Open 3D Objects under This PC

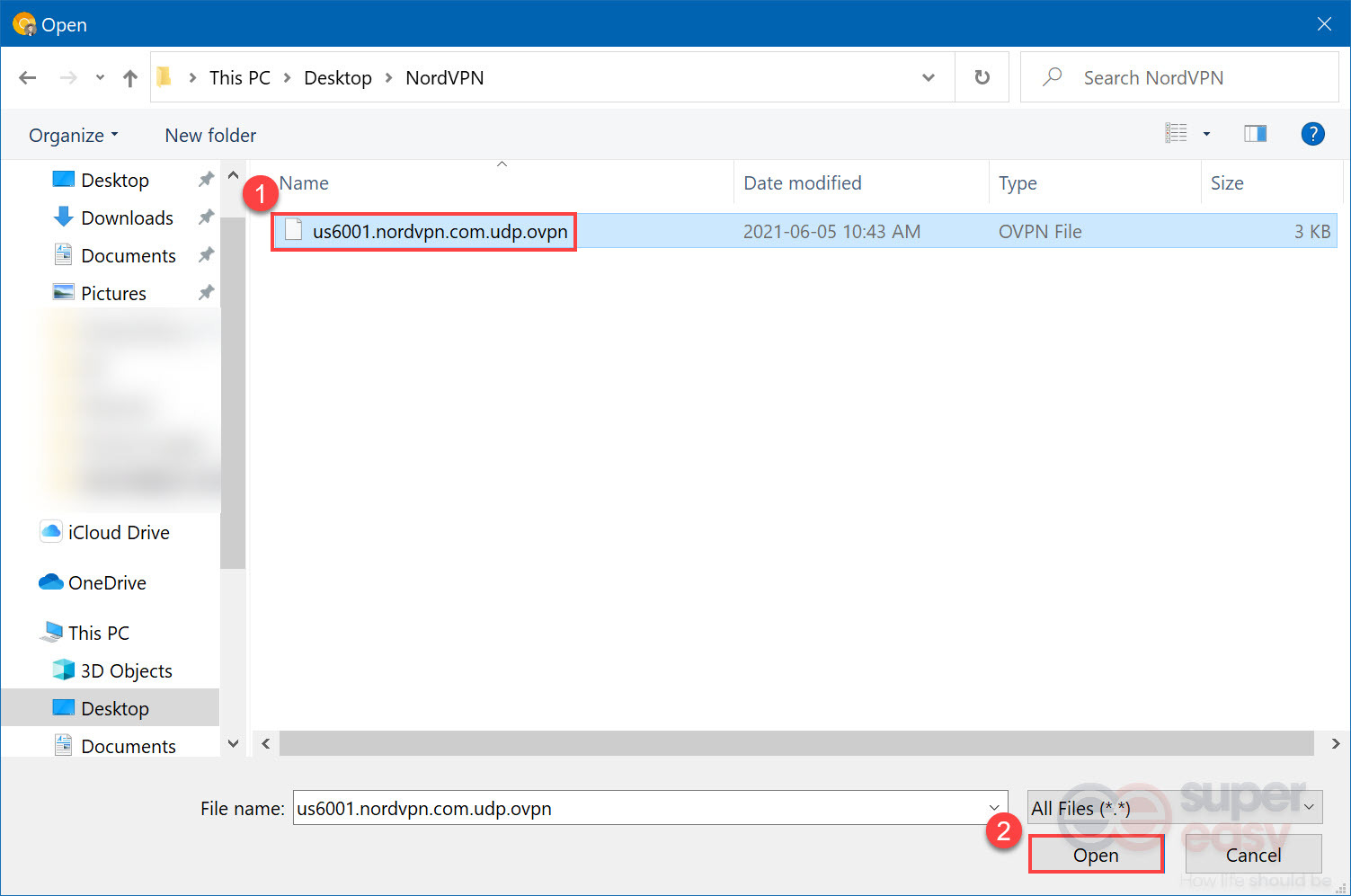(126, 670)
